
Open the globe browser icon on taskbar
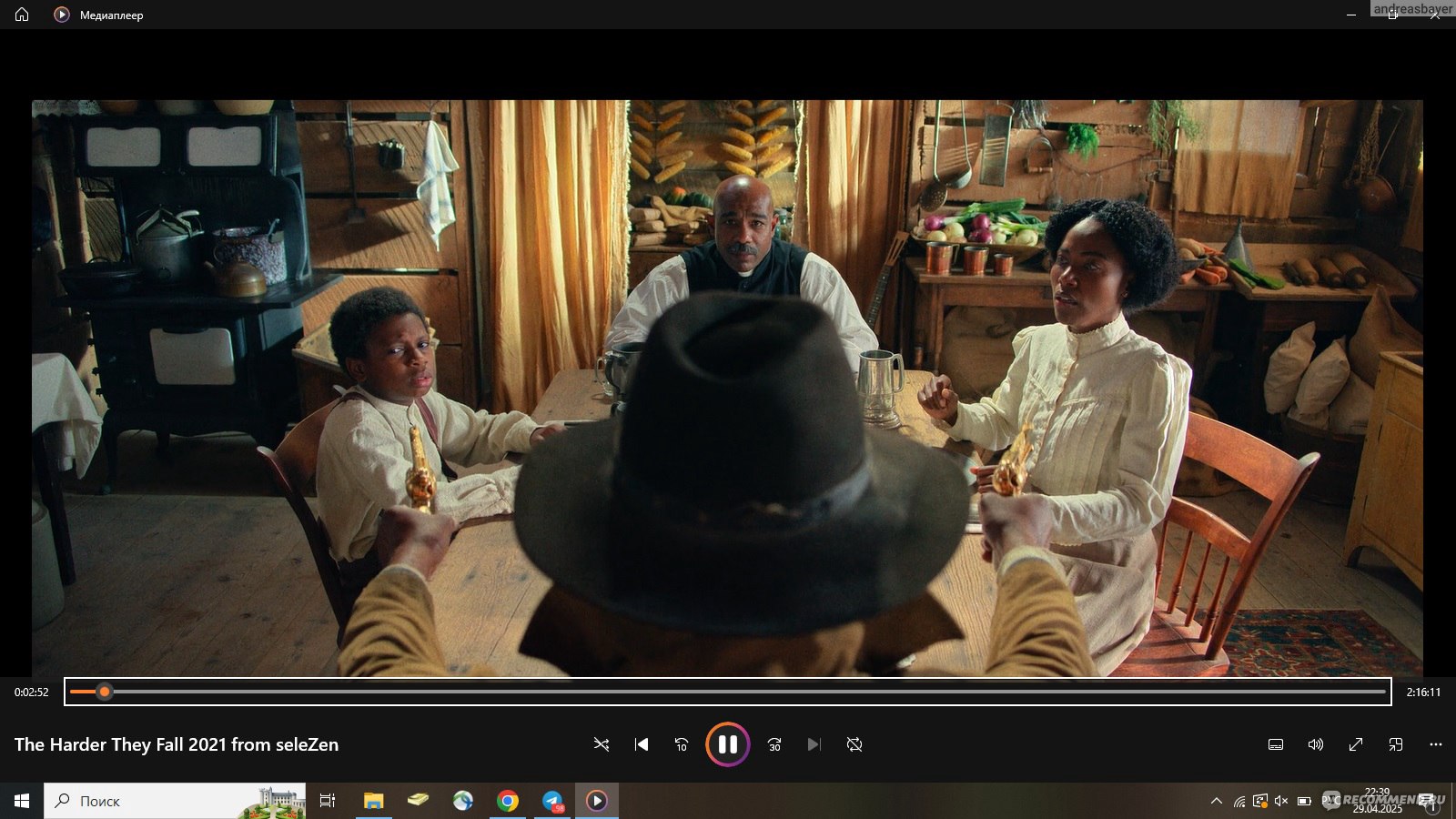click(463, 801)
